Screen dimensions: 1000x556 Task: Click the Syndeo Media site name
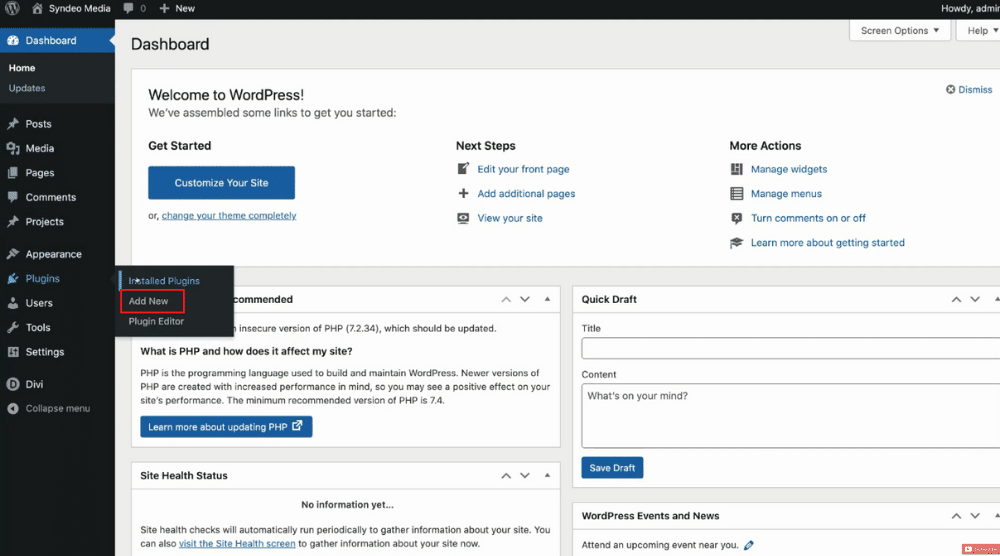79,8
